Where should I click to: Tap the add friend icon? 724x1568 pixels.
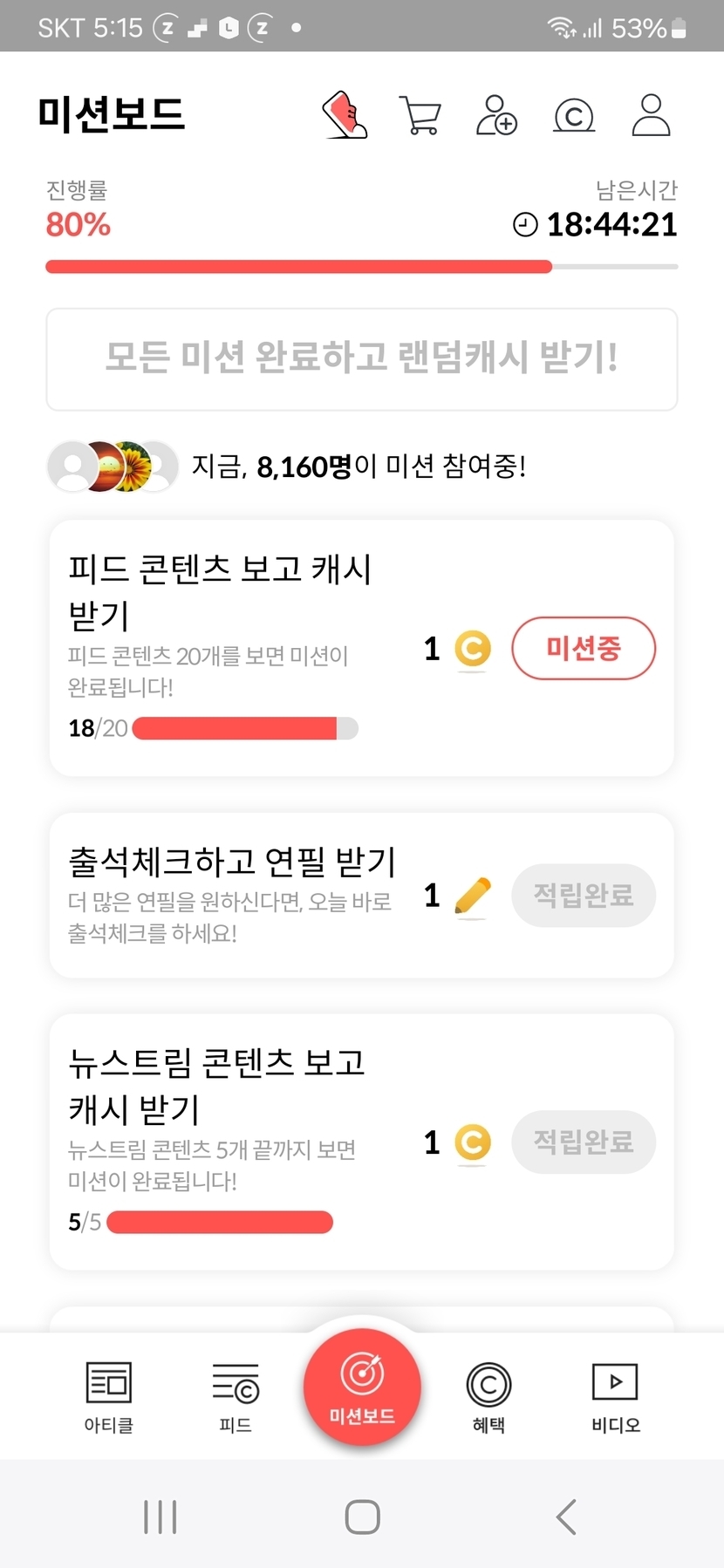tap(496, 115)
